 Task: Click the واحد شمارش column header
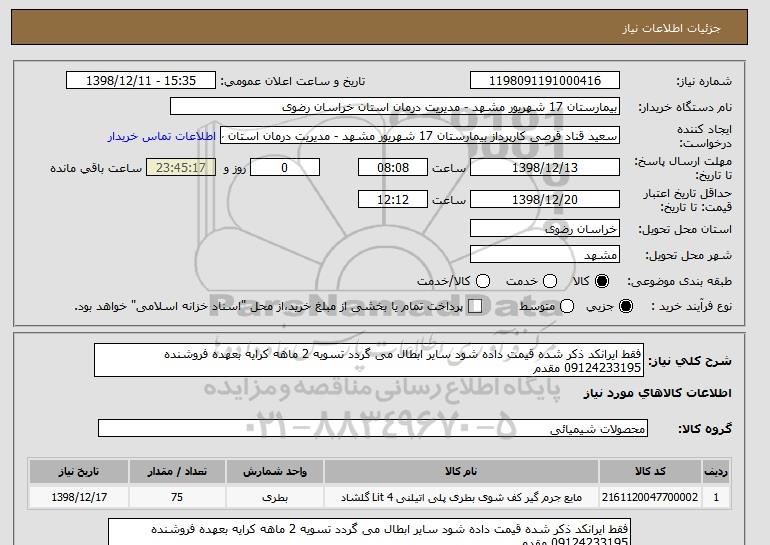275,471
